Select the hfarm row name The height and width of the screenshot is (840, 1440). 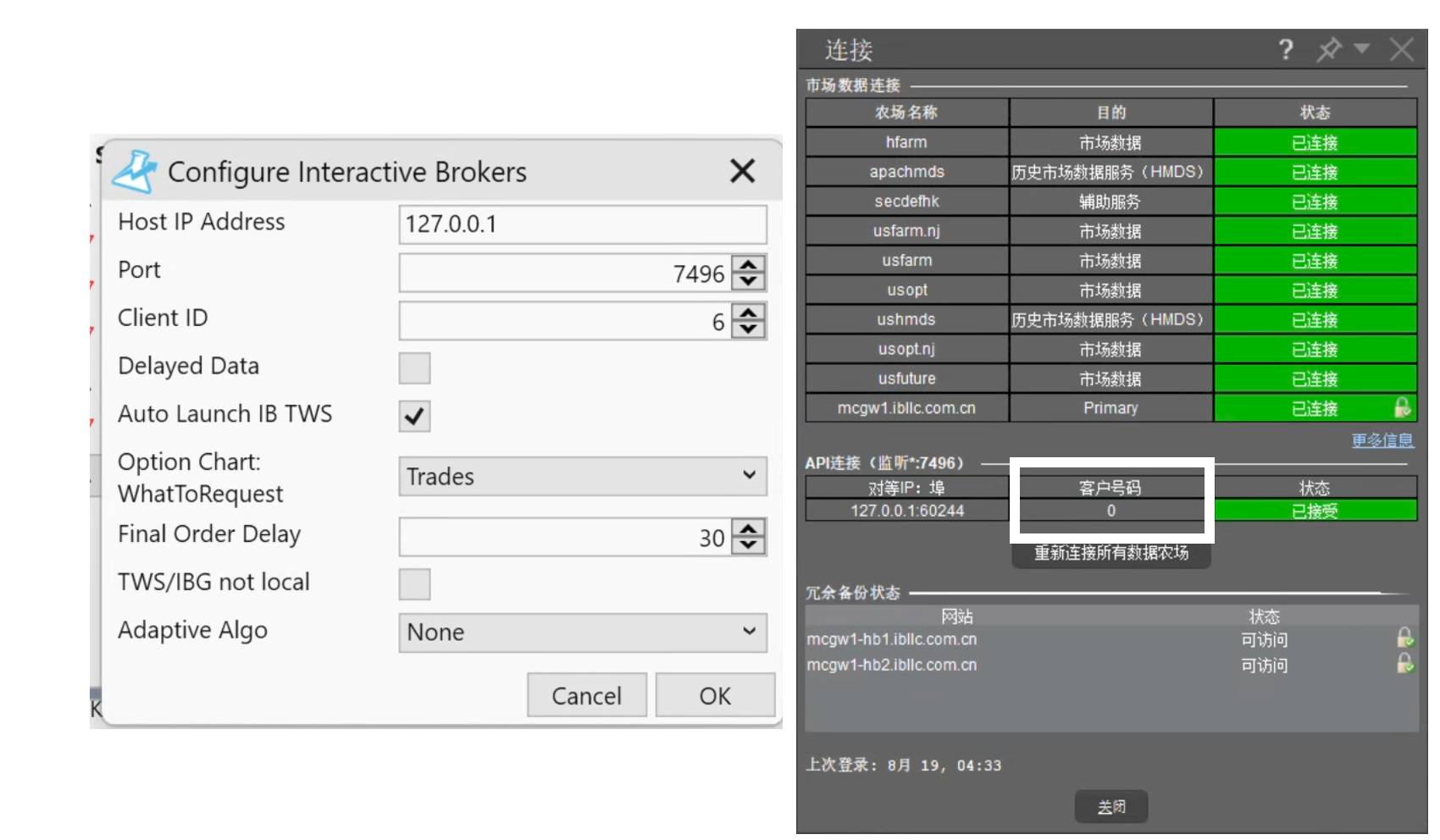click(906, 142)
